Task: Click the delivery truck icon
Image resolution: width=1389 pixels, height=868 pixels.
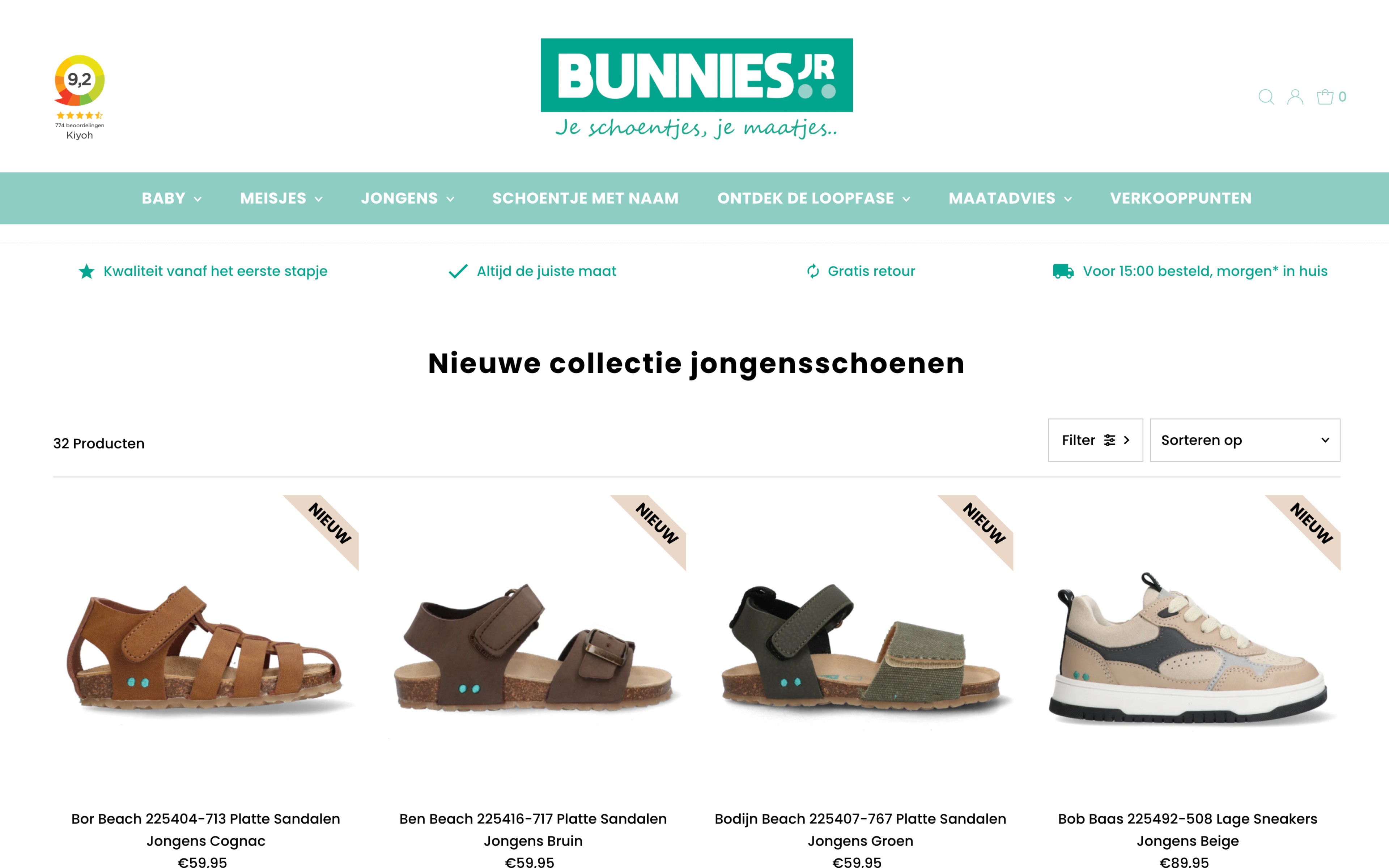Action: tap(1063, 271)
